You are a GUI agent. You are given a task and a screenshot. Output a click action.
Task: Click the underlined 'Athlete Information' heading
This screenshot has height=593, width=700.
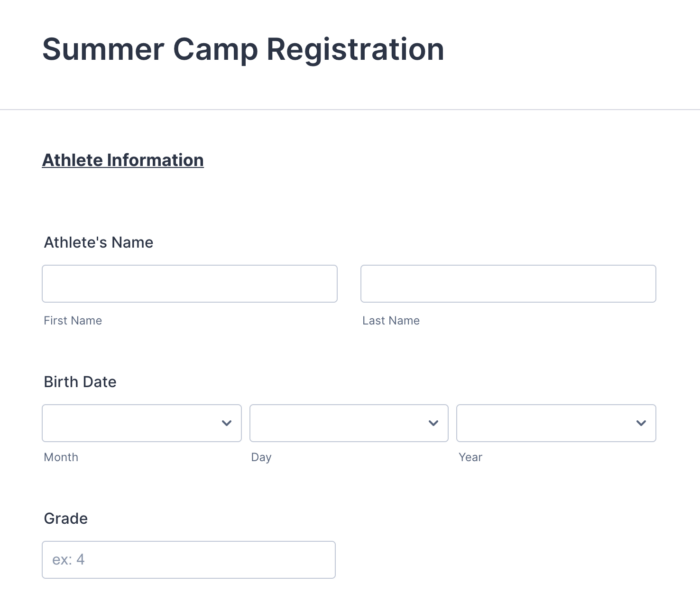[x=123, y=160]
